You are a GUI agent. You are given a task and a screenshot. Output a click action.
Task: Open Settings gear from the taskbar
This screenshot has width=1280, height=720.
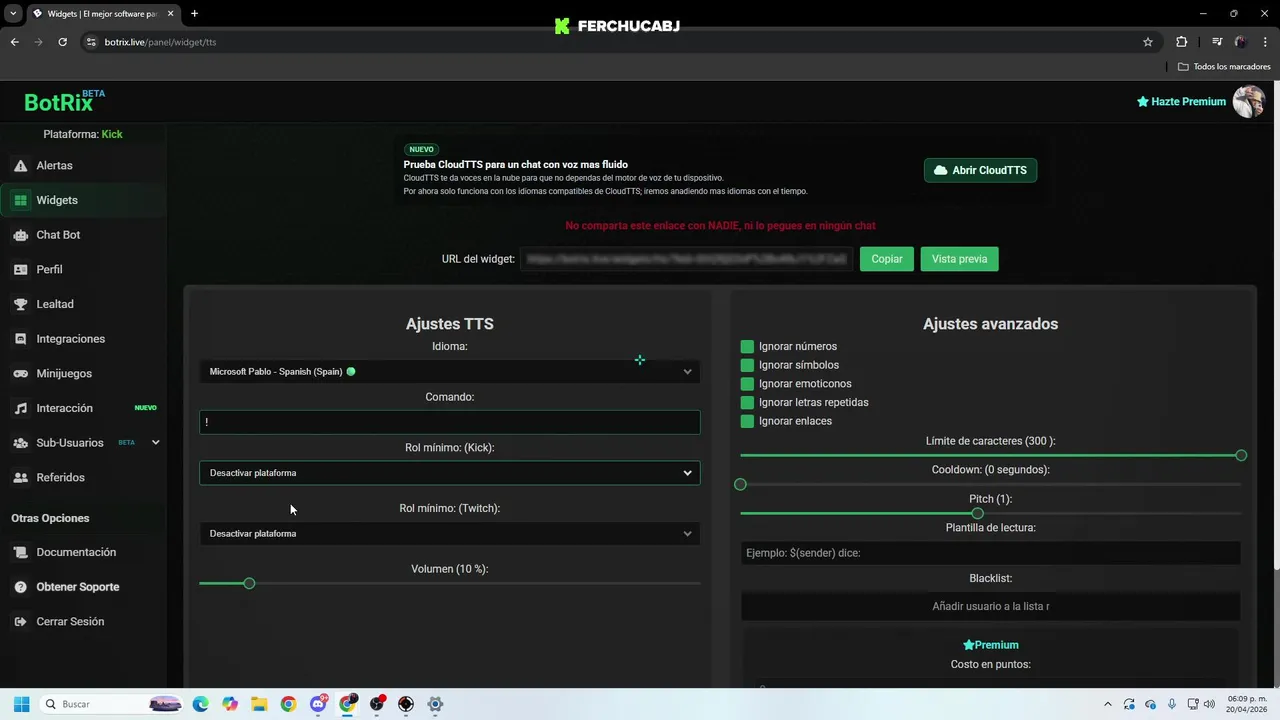click(x=435, y=704)
